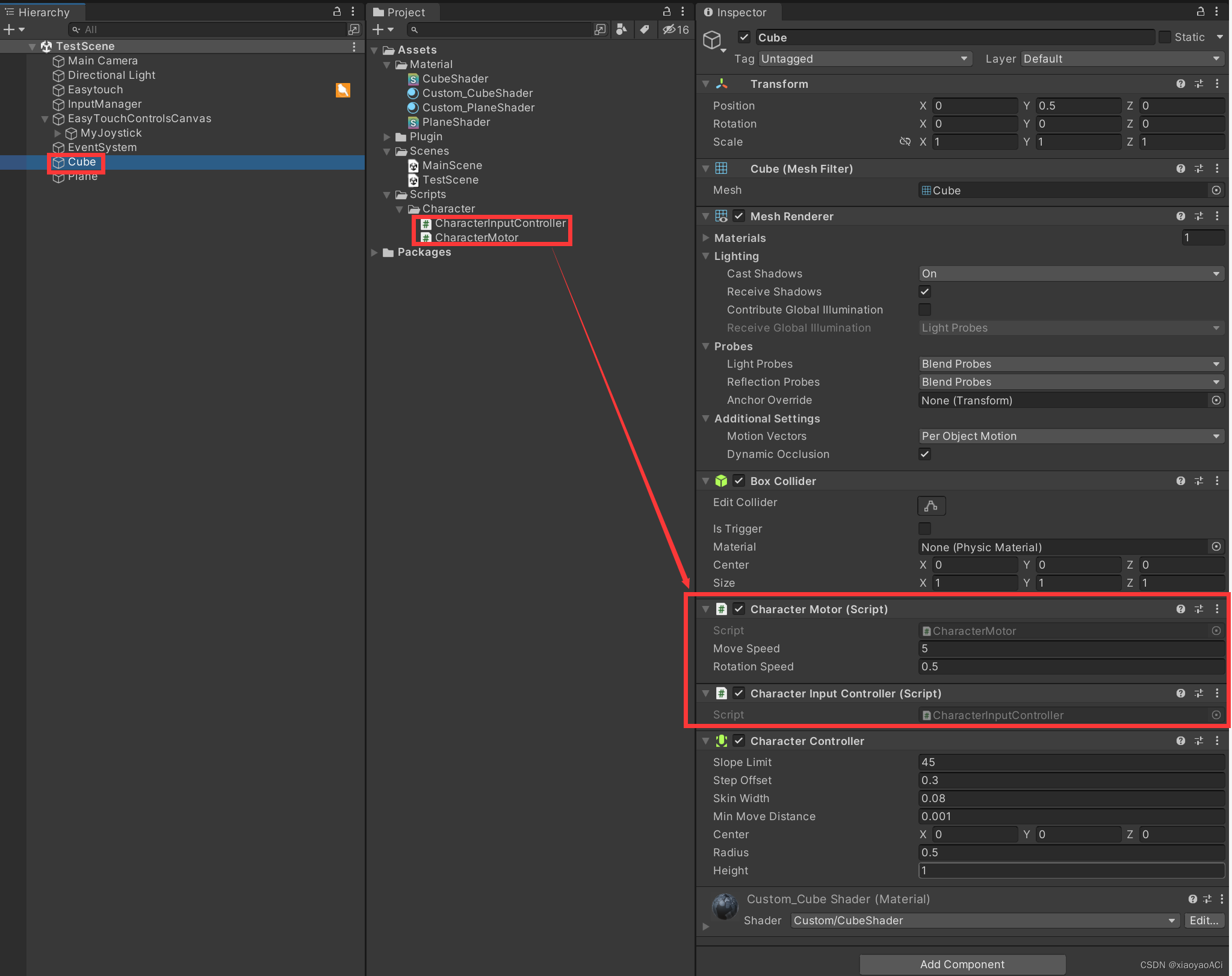Collapse the Lighting section
Screen dimensions: 1232x976
point(706,256)
